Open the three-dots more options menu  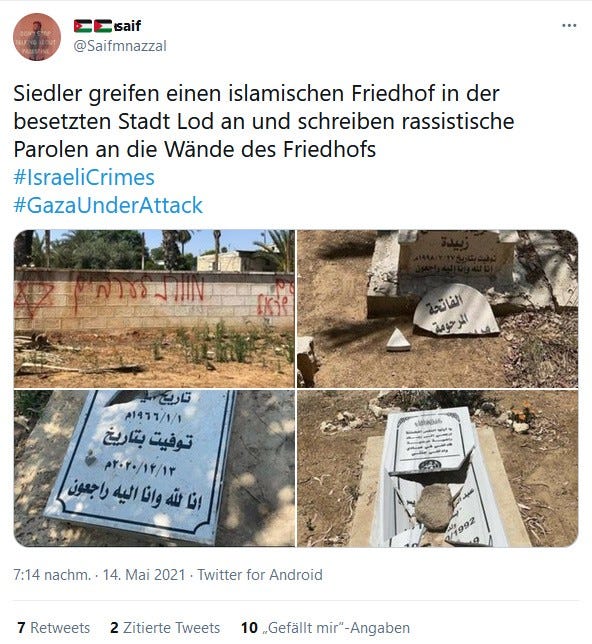click(569, 26)
